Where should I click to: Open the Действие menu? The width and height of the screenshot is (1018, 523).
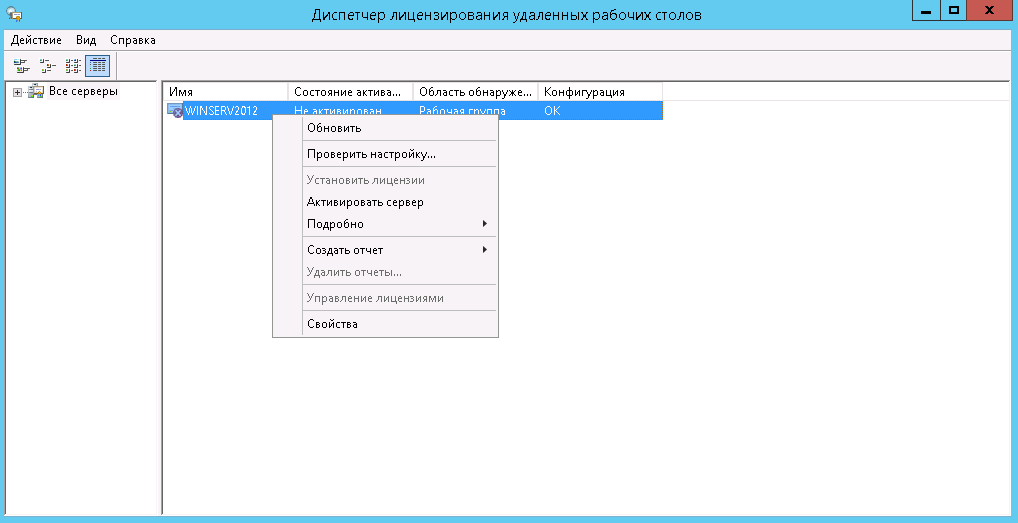(36, 40)
